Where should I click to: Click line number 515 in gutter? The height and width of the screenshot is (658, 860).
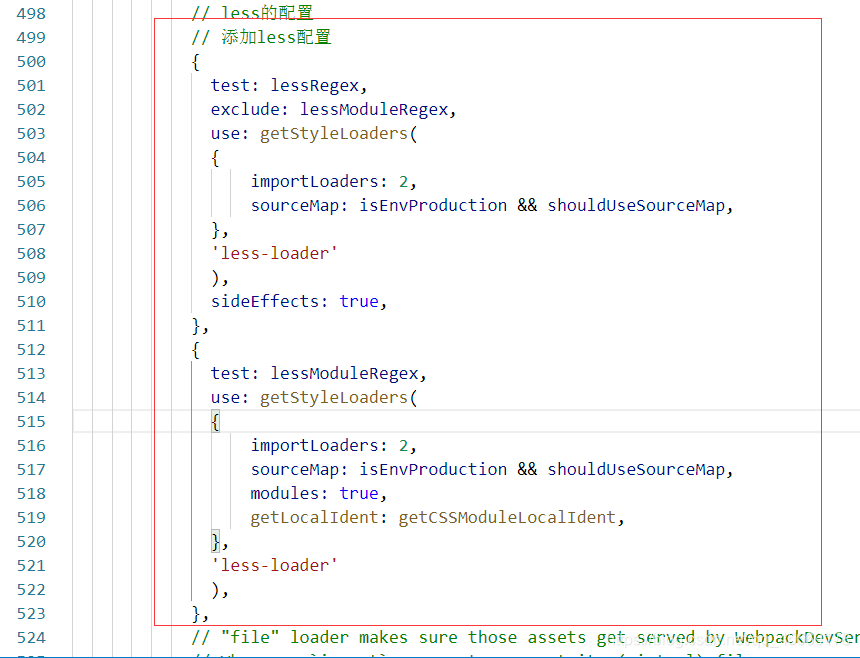click(x=31, y=421)
